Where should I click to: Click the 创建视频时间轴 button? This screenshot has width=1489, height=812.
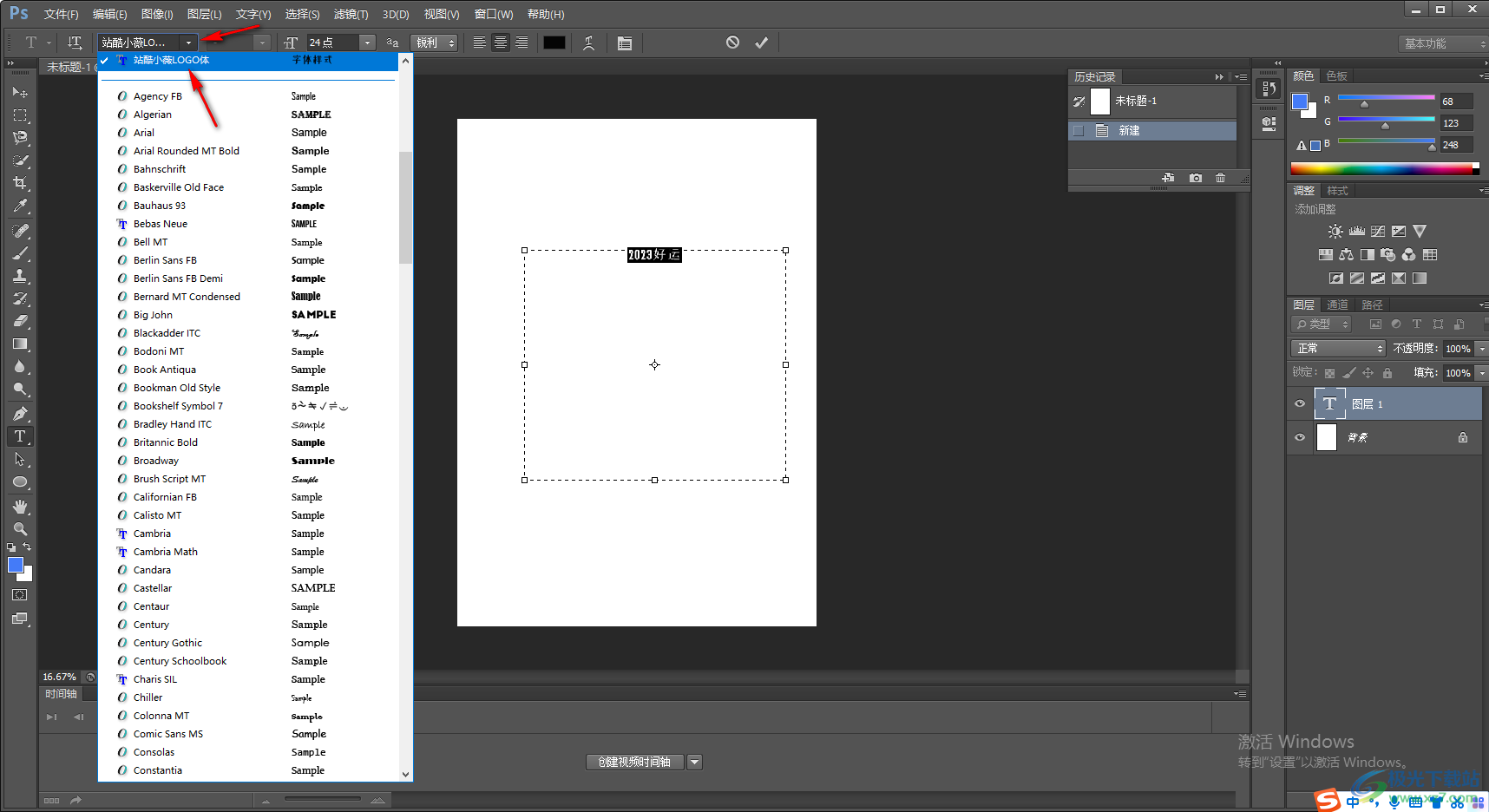click(634, 762)
